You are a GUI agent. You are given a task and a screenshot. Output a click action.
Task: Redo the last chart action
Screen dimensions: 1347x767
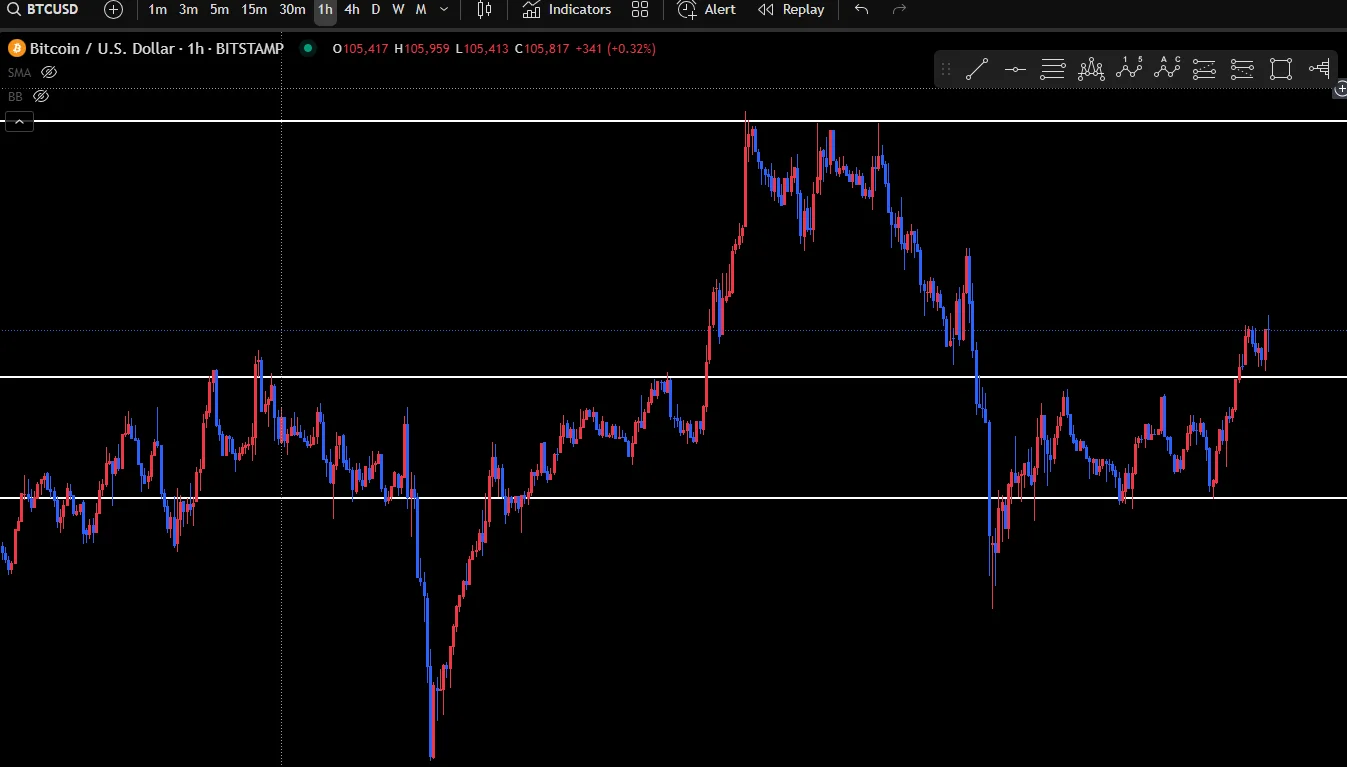pyautogui.click(x=899, y=10)
